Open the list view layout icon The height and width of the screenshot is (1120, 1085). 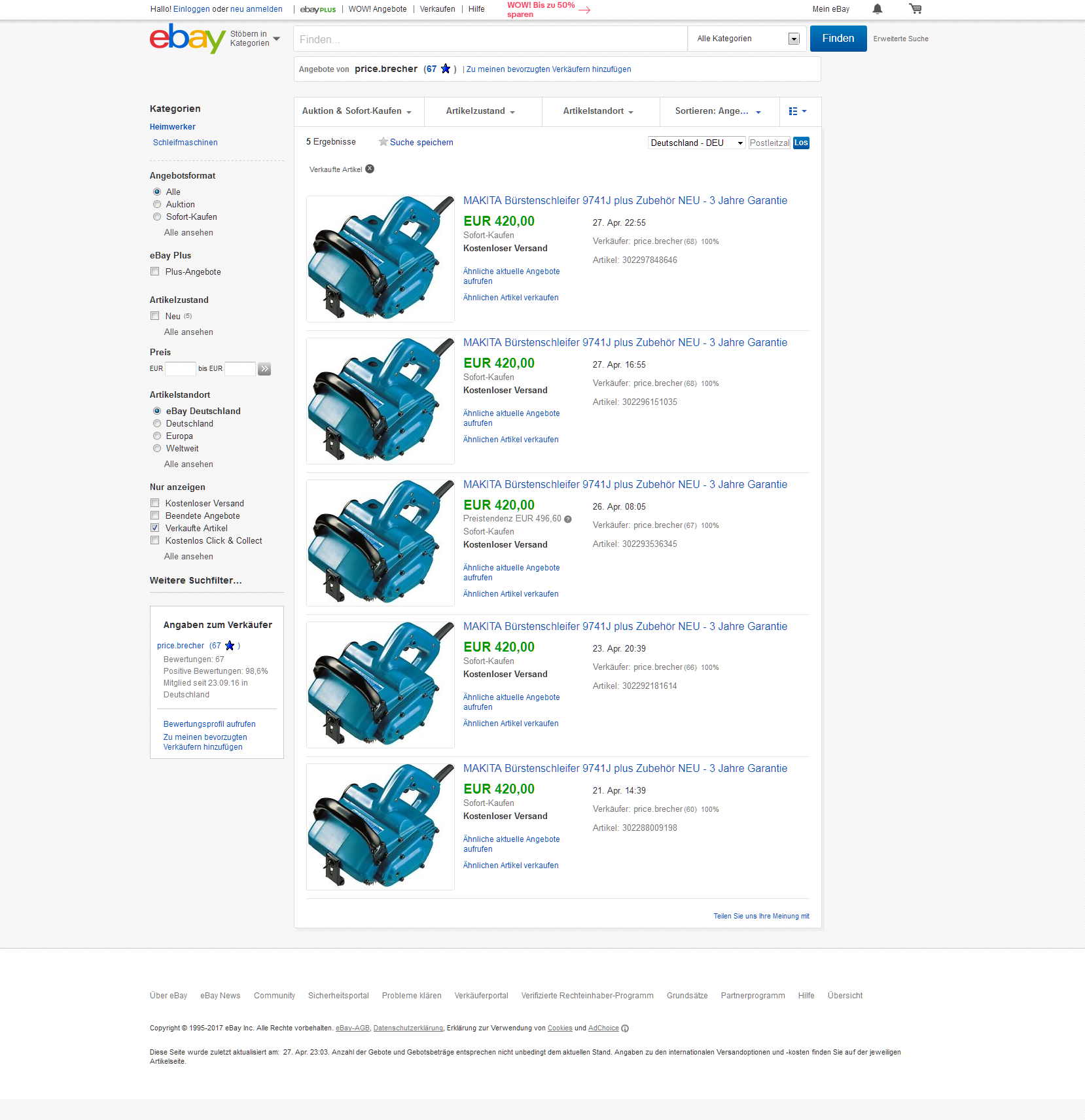pos(798,111)
